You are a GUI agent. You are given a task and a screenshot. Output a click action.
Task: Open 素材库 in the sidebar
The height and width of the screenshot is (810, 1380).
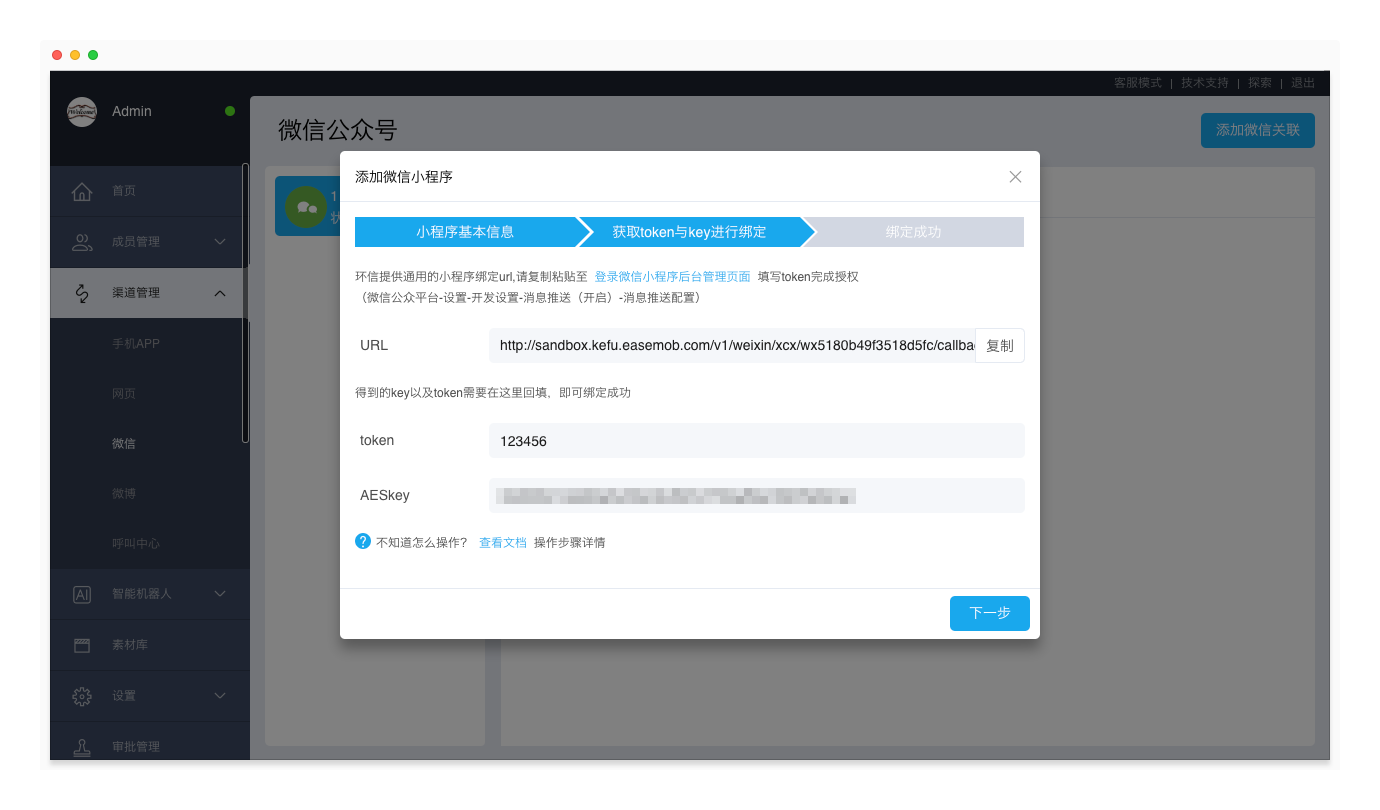pos(150,645)
